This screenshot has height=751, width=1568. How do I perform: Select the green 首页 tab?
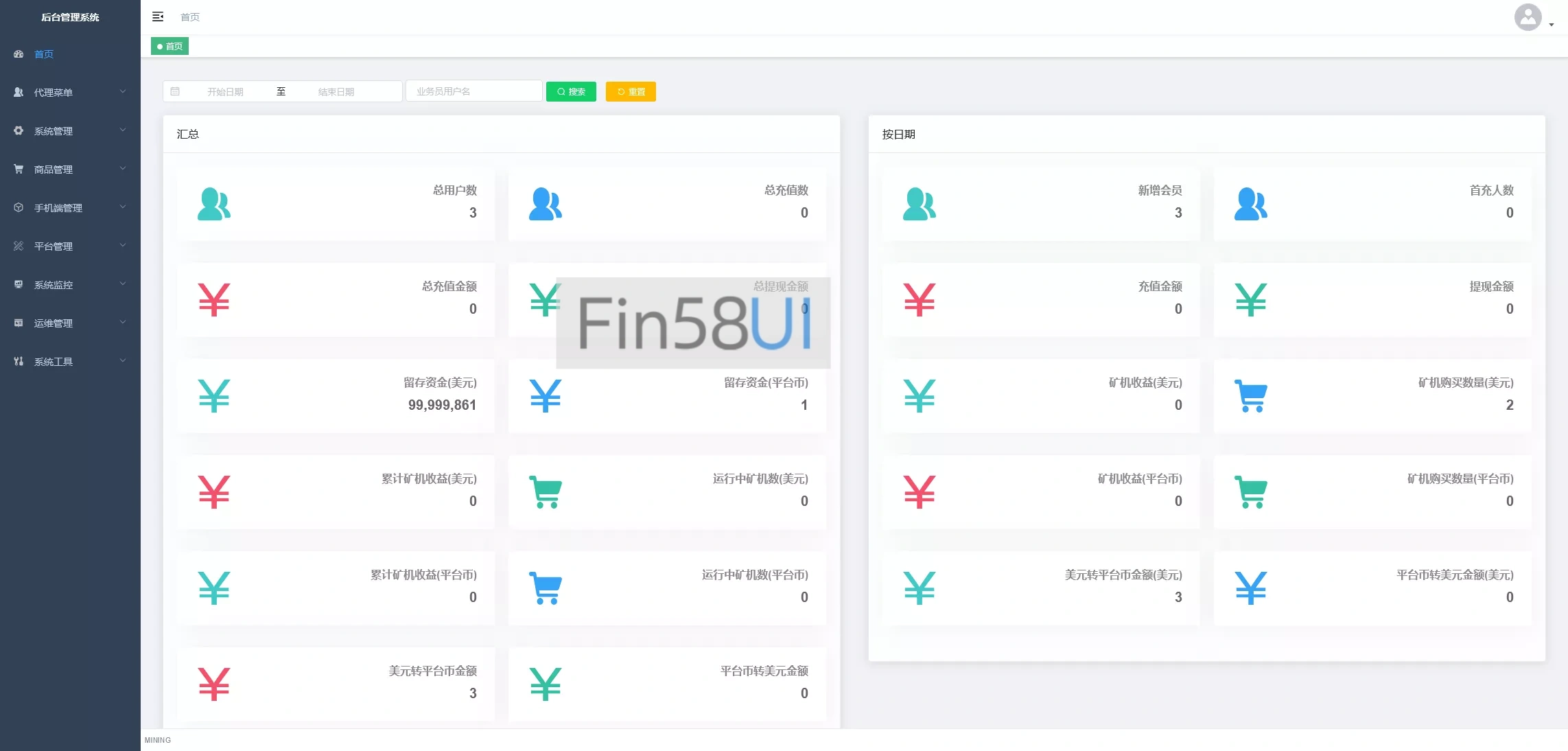click(169, 46)
